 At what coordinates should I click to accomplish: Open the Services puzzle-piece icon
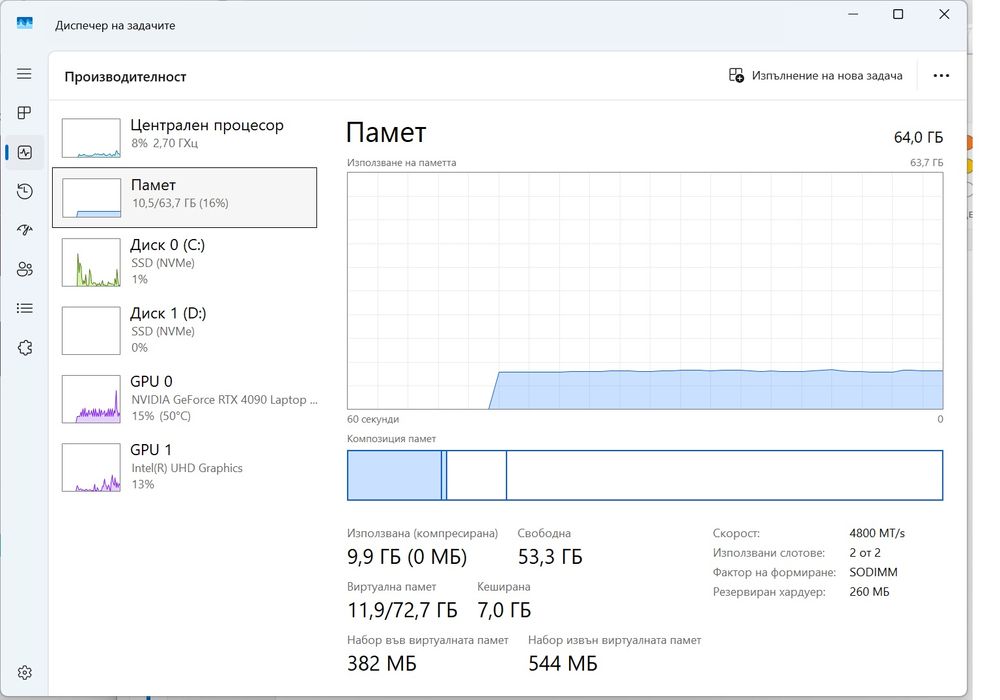coord(25,347)
